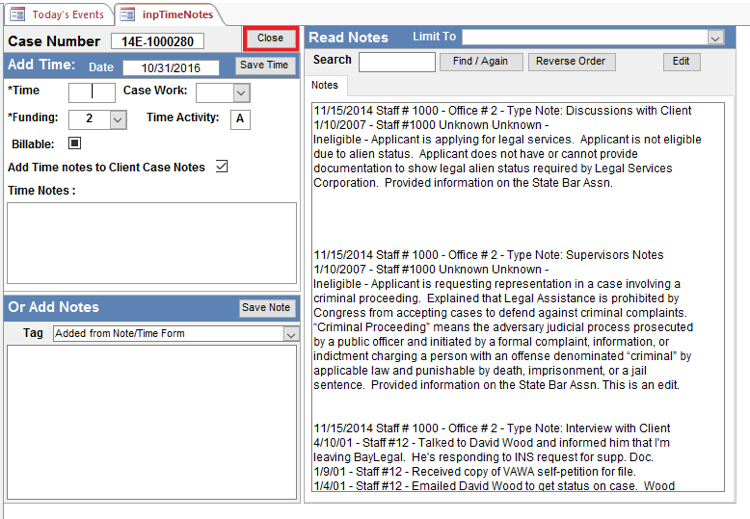Open the Case Work dropdown

240,93
